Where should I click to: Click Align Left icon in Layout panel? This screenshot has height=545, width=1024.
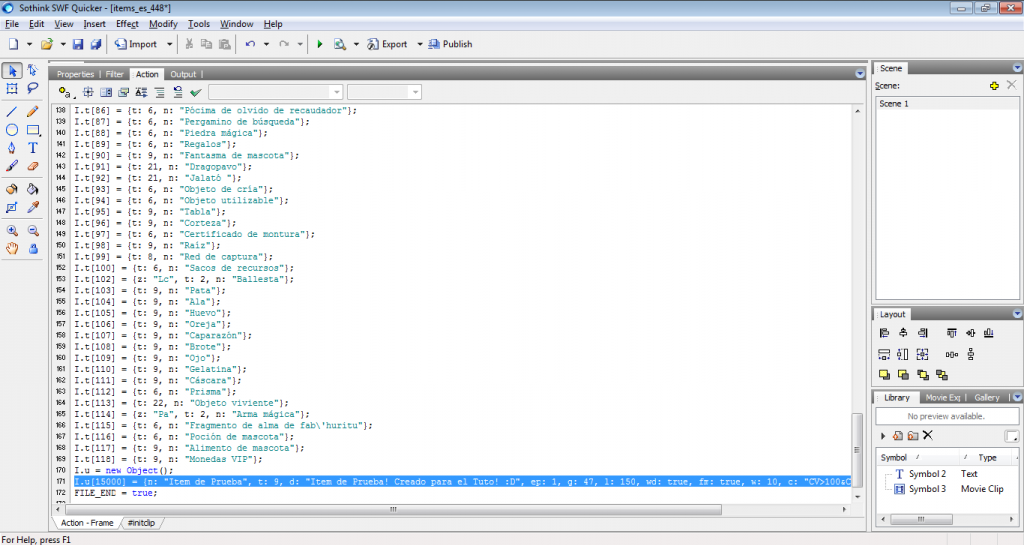coord(884,333)
